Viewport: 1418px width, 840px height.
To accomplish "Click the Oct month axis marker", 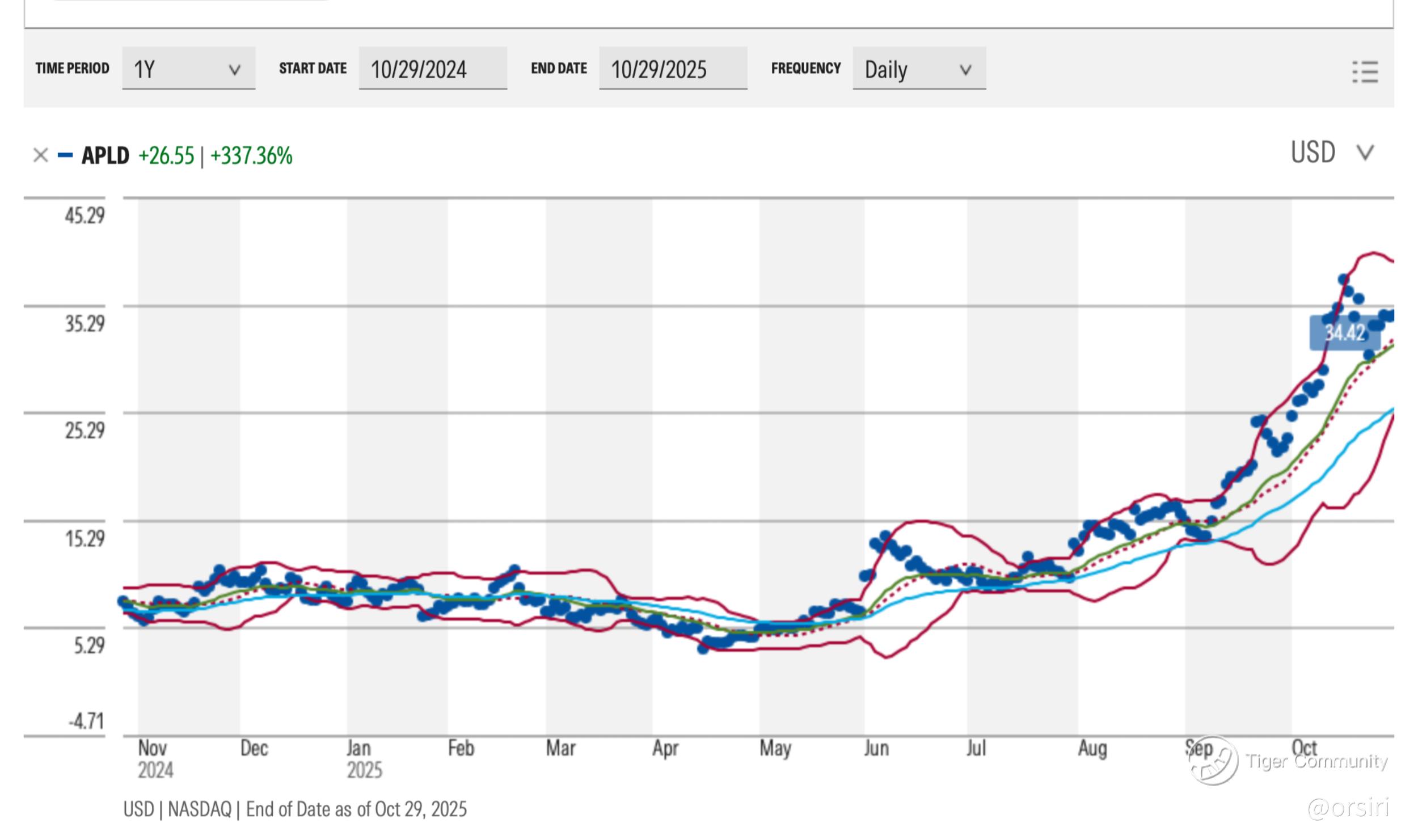I will [1304, 748].
